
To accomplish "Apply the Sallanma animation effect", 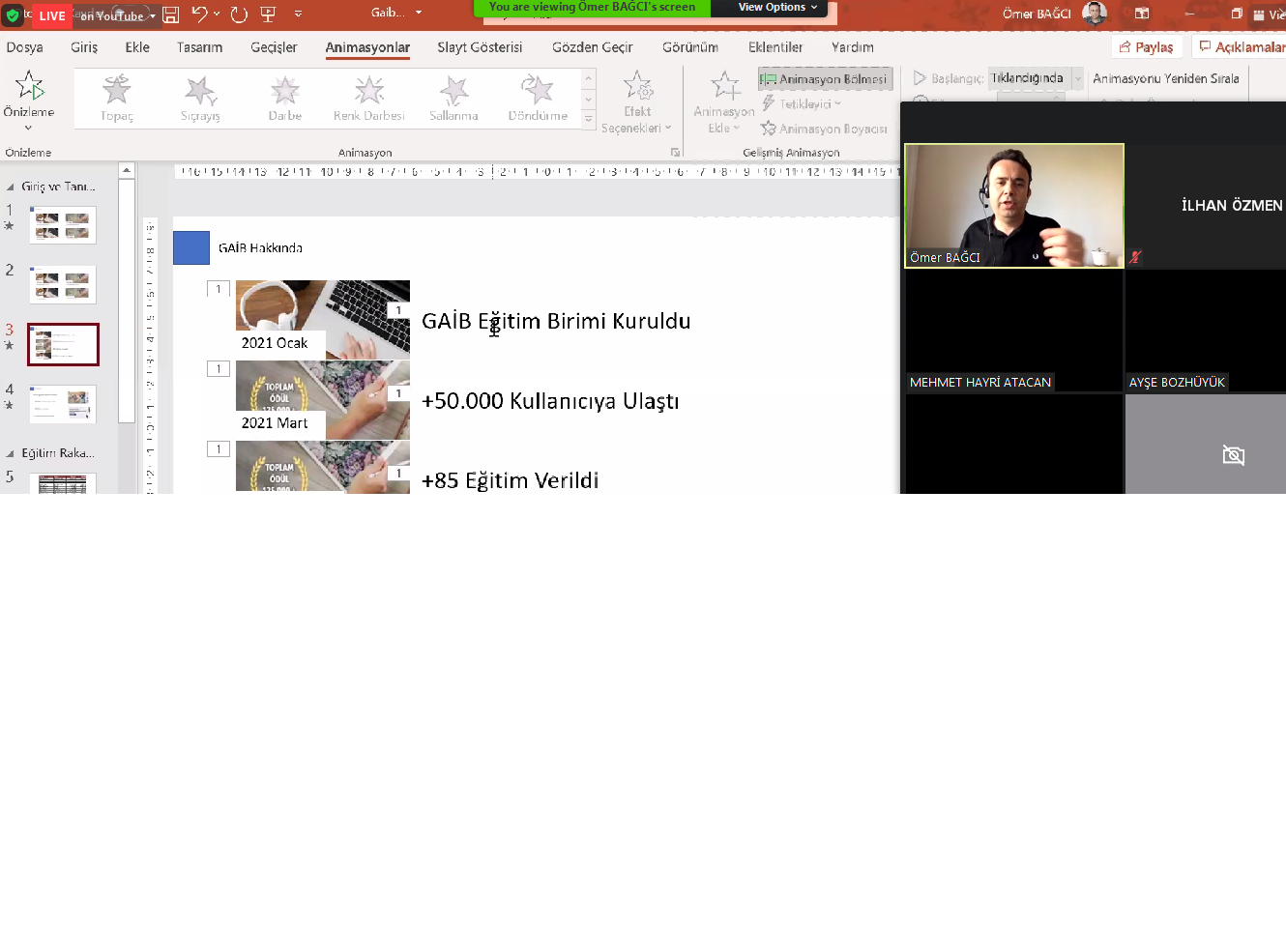I will pyautogui.click(x=453, y=98).
